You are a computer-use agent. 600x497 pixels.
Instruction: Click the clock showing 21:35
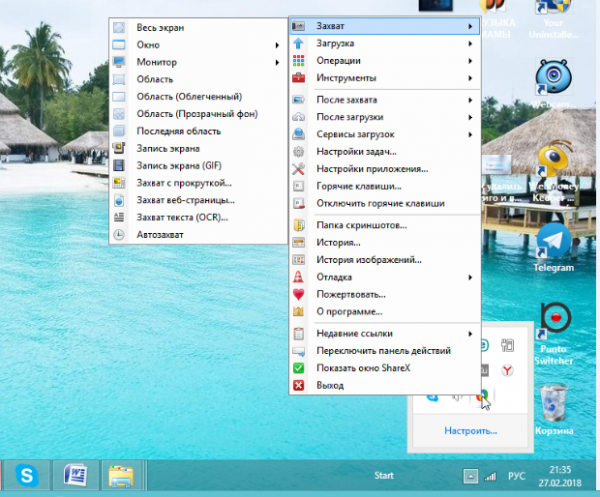[560, 470]
